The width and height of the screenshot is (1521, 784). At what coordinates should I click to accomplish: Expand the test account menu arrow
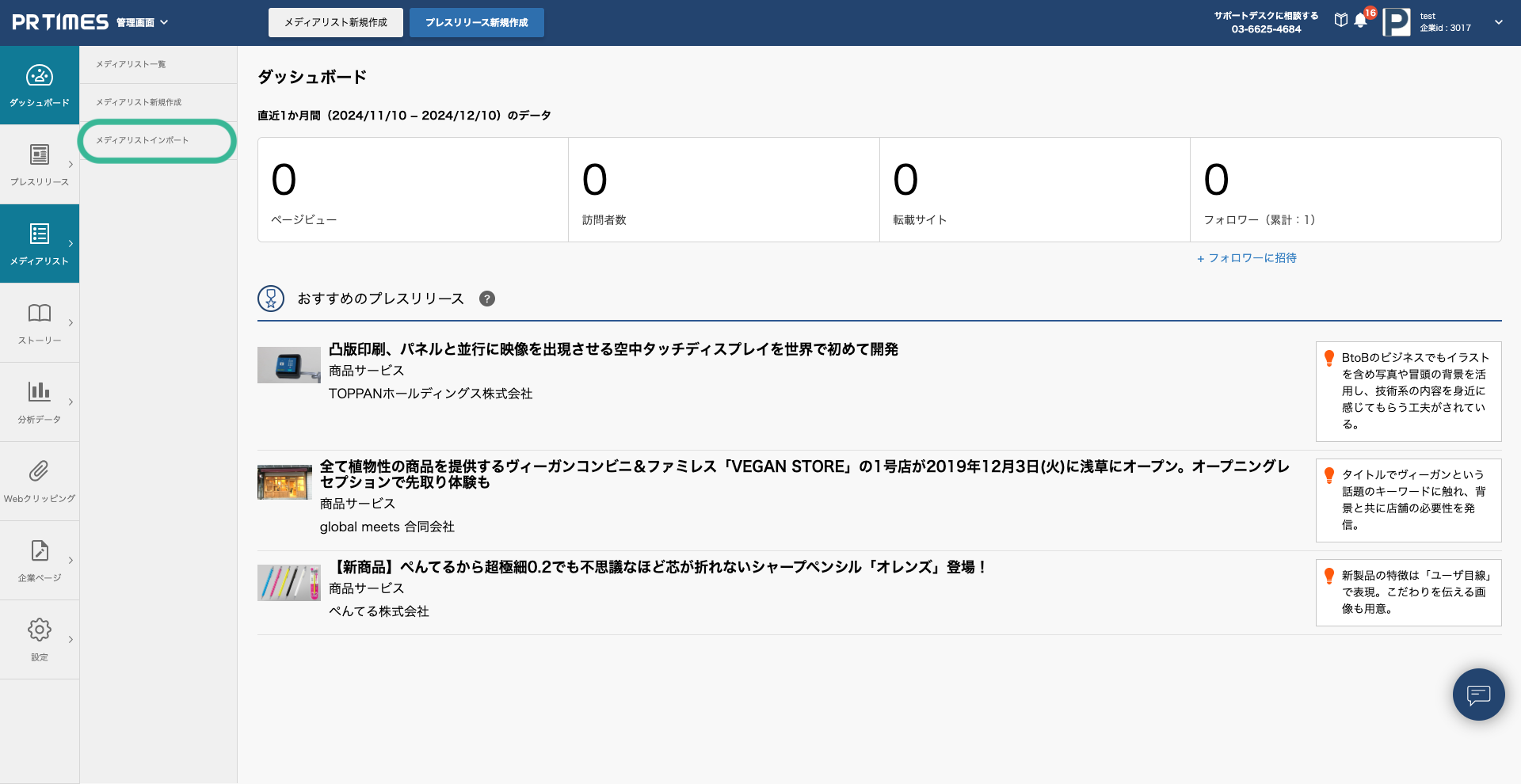1498,22
